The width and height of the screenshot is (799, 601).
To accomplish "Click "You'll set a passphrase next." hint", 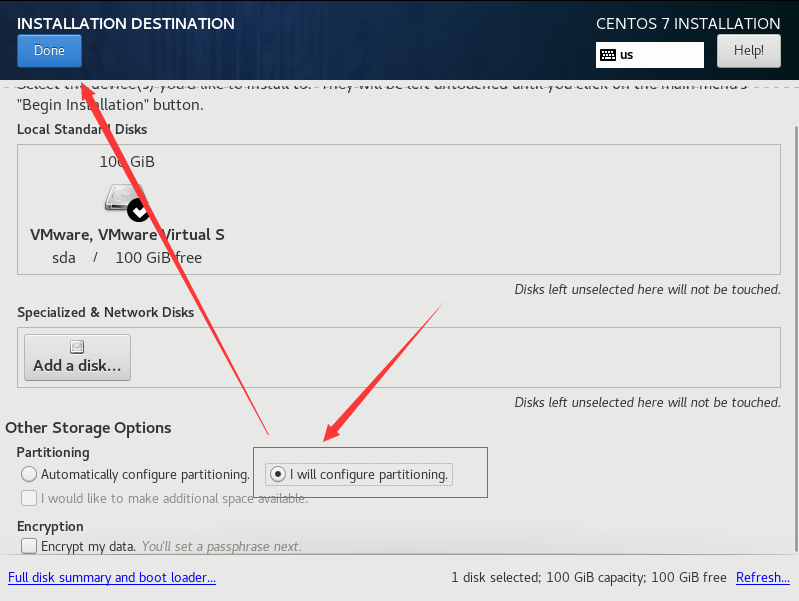I will tap(222, 546).
